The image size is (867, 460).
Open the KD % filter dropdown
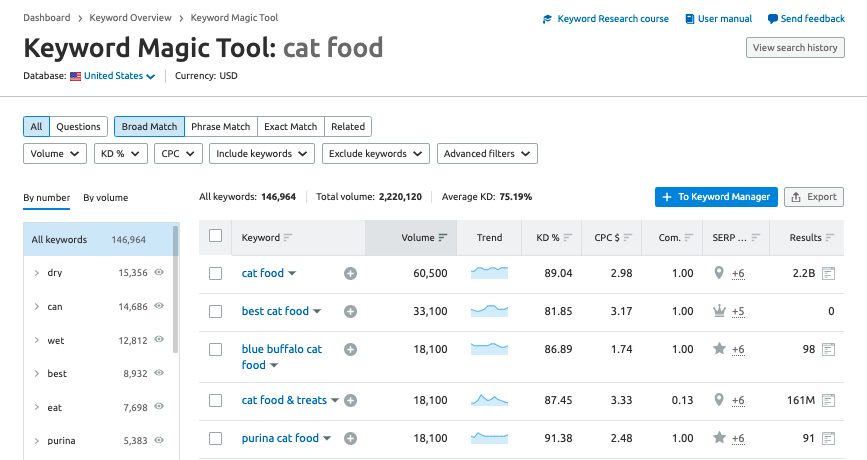click(x=121, y=154)
